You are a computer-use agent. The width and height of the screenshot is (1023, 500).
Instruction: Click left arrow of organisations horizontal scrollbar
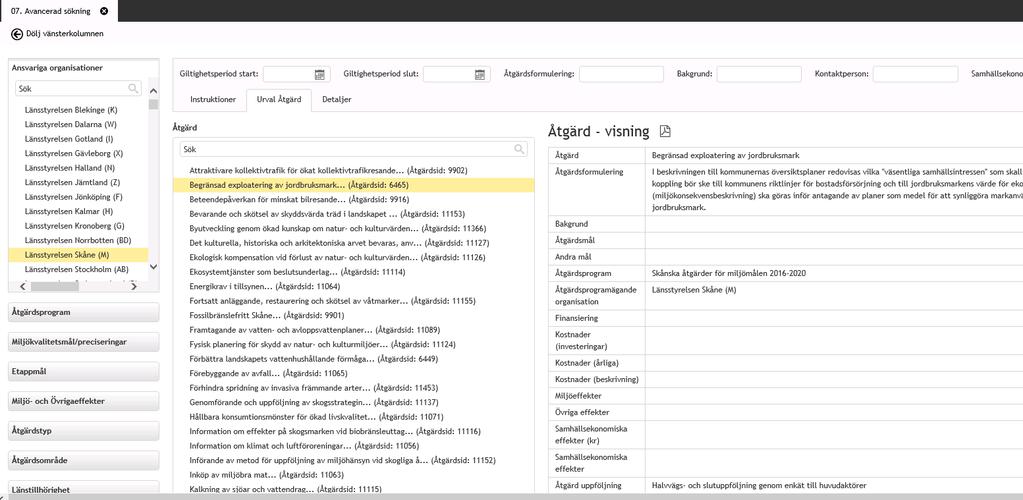coord(22,286)
